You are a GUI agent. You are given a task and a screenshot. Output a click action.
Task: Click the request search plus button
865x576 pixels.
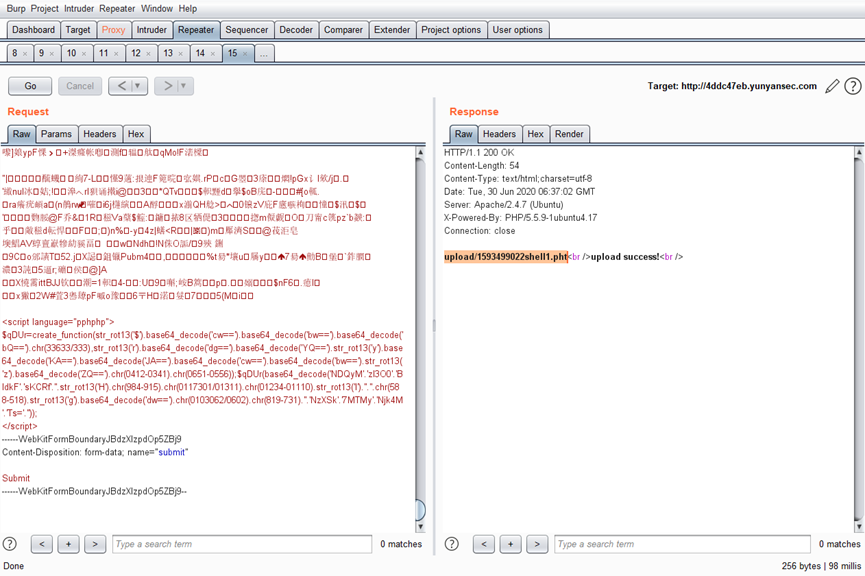coord(68,544)
